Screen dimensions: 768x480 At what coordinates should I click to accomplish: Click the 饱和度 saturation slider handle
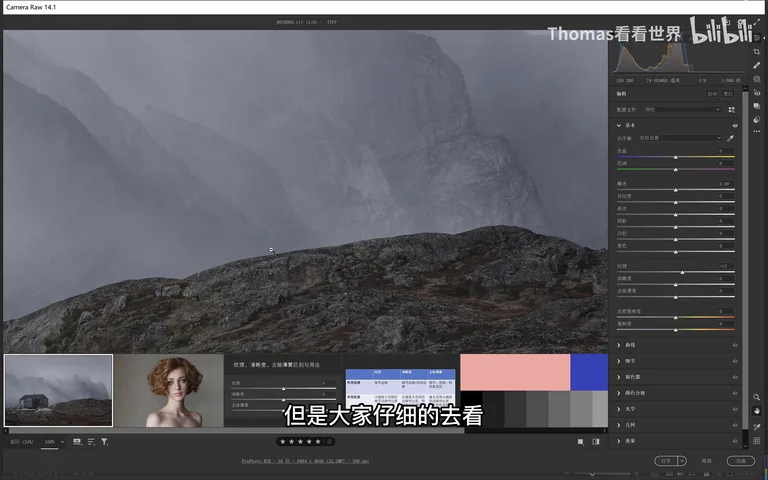675,330
